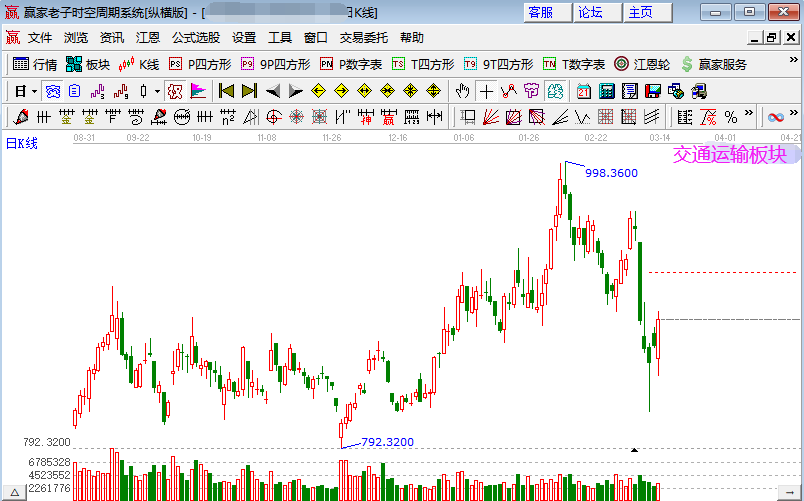
Task: Expand the main toolbar overflow chevron
Action: (793, 61)
